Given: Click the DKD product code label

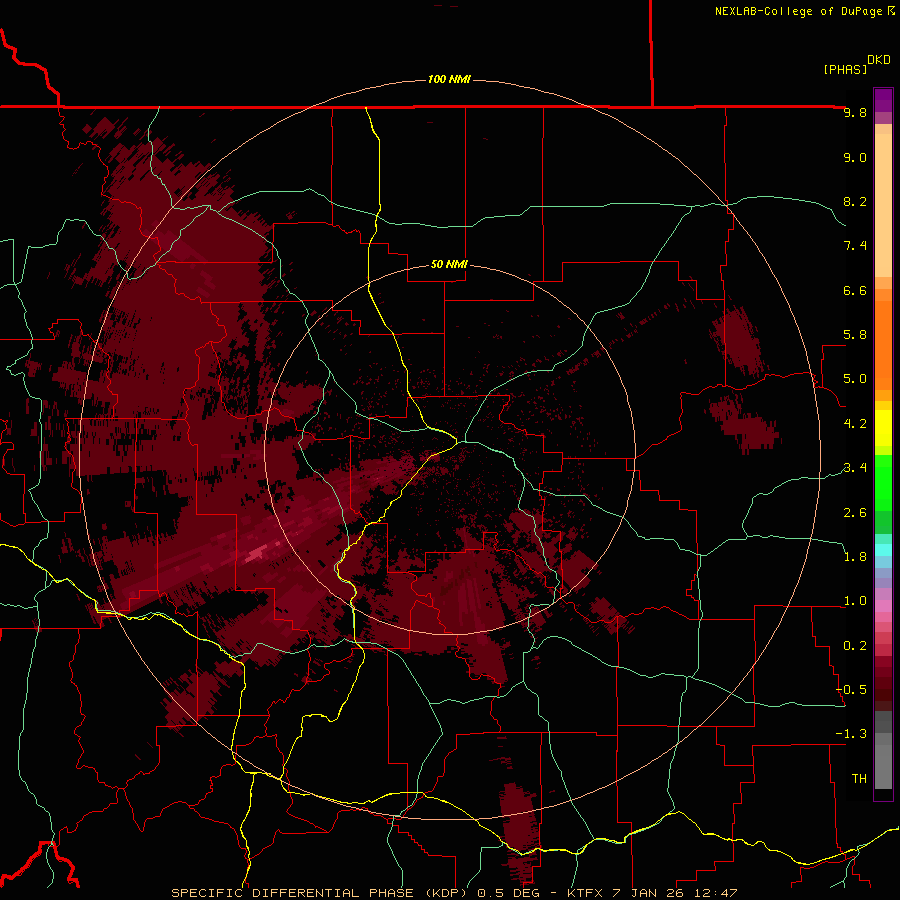Looking at the screenshot, I should tap(879, 60).
